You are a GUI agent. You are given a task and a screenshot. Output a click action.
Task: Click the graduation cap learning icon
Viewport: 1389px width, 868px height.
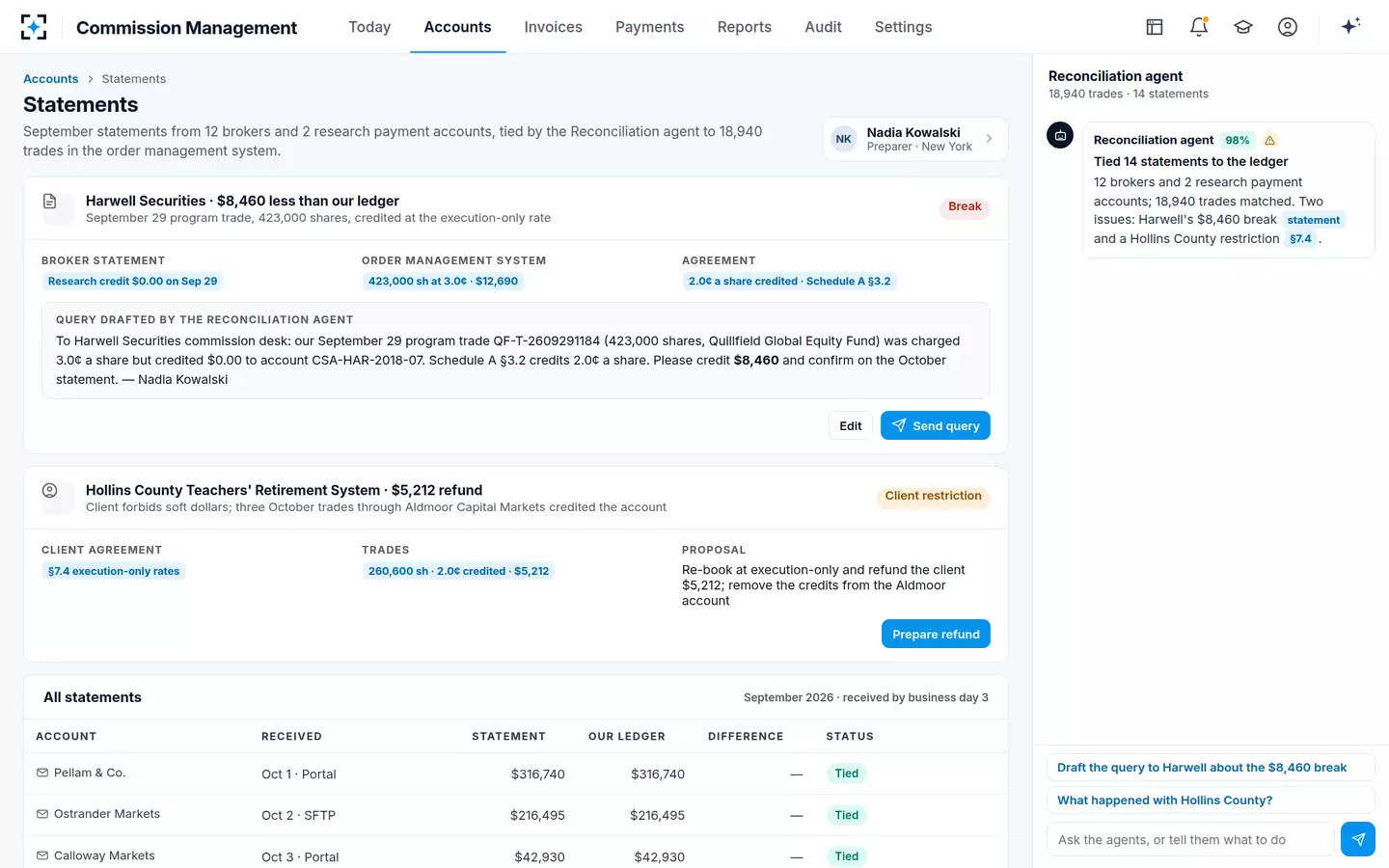(x=1243, y=27)
